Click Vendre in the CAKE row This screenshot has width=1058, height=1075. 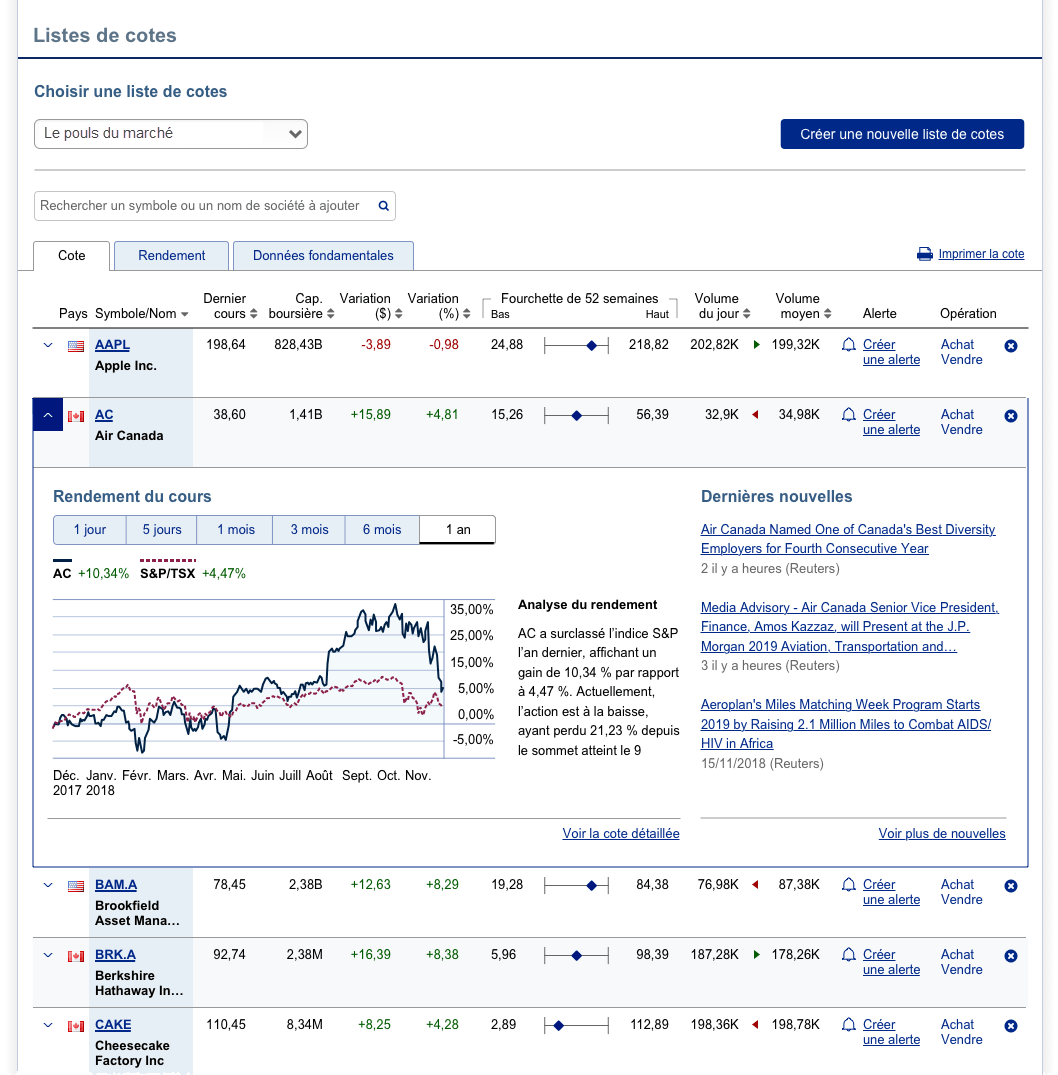tap(961, 1040)
